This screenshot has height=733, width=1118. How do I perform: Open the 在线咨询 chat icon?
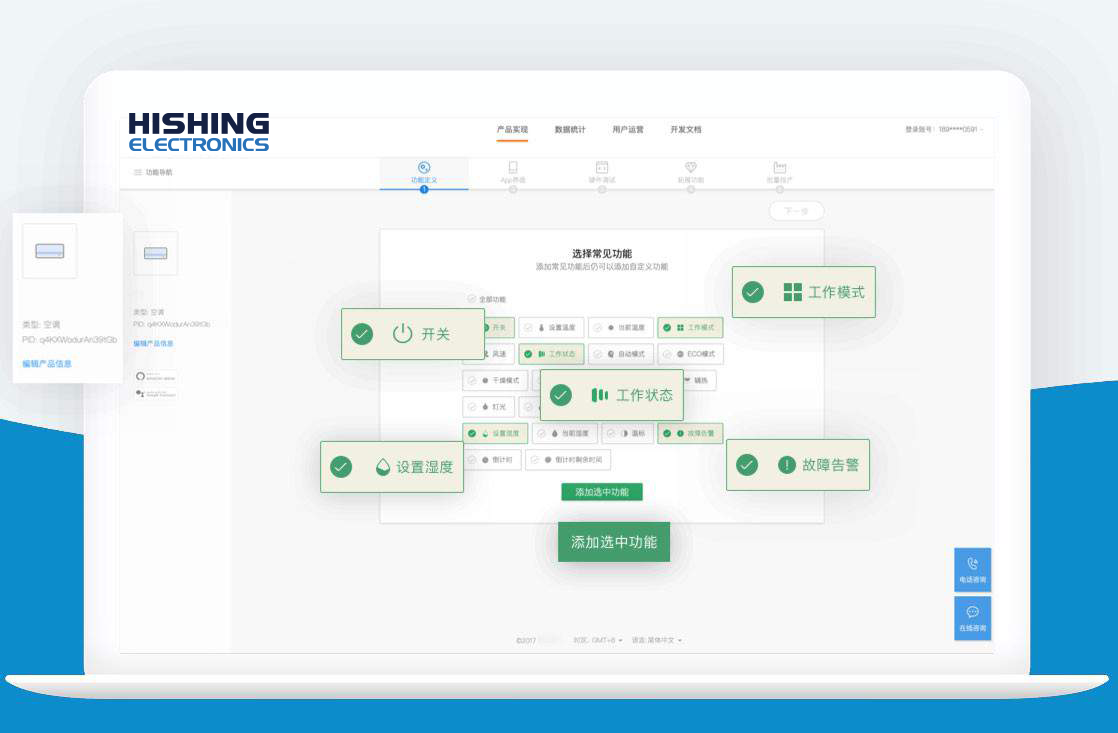tap(972, 613)
